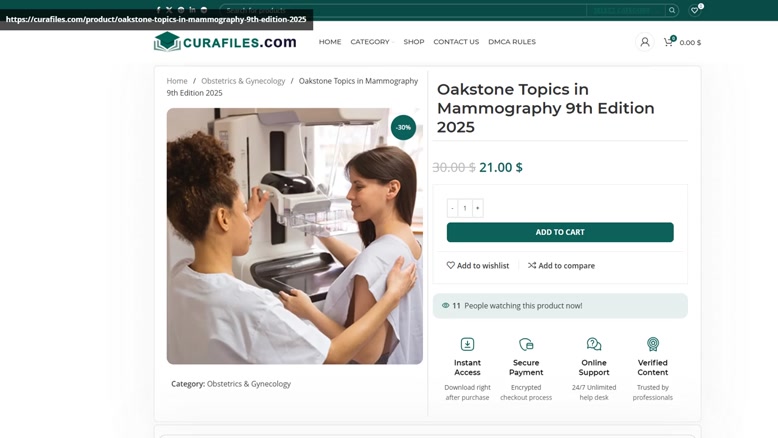Increase quantity with the plus button
The image size is (778, 438).
[x=477, y=208]
